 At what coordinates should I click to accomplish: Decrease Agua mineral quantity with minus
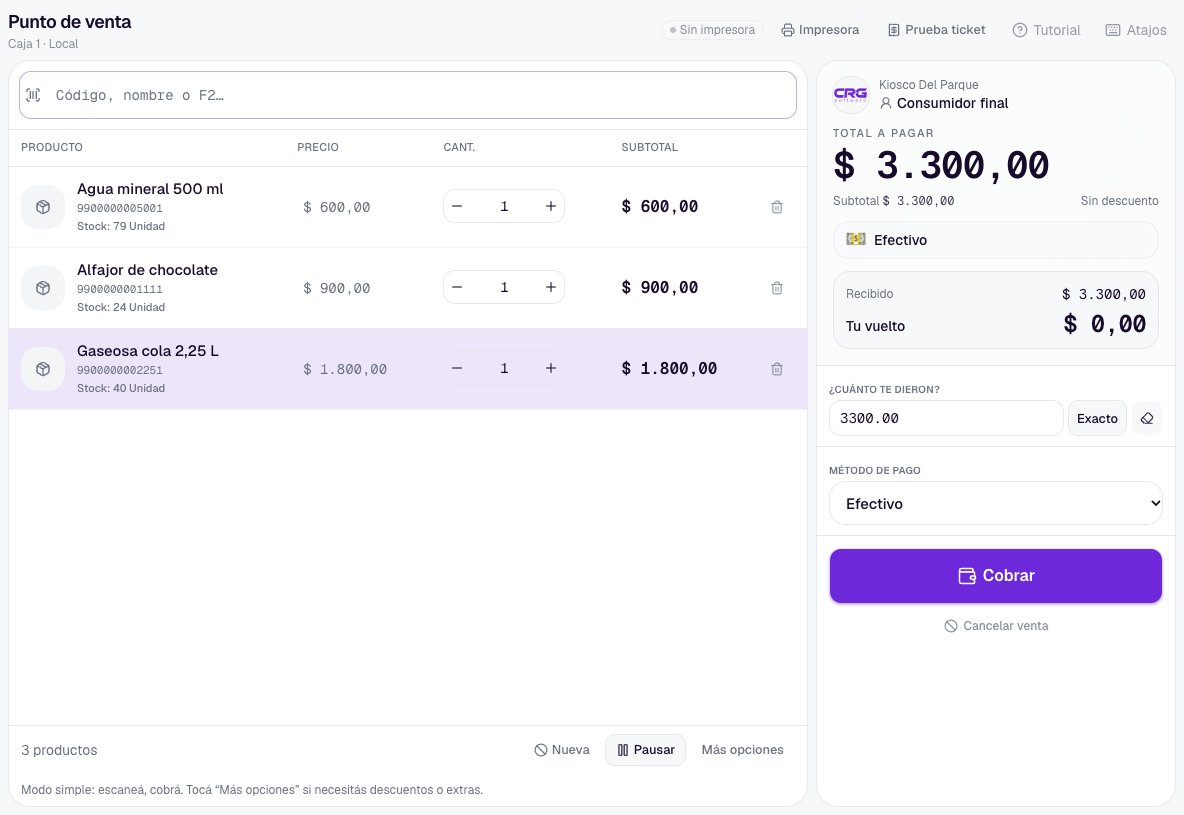coord(457,206)
